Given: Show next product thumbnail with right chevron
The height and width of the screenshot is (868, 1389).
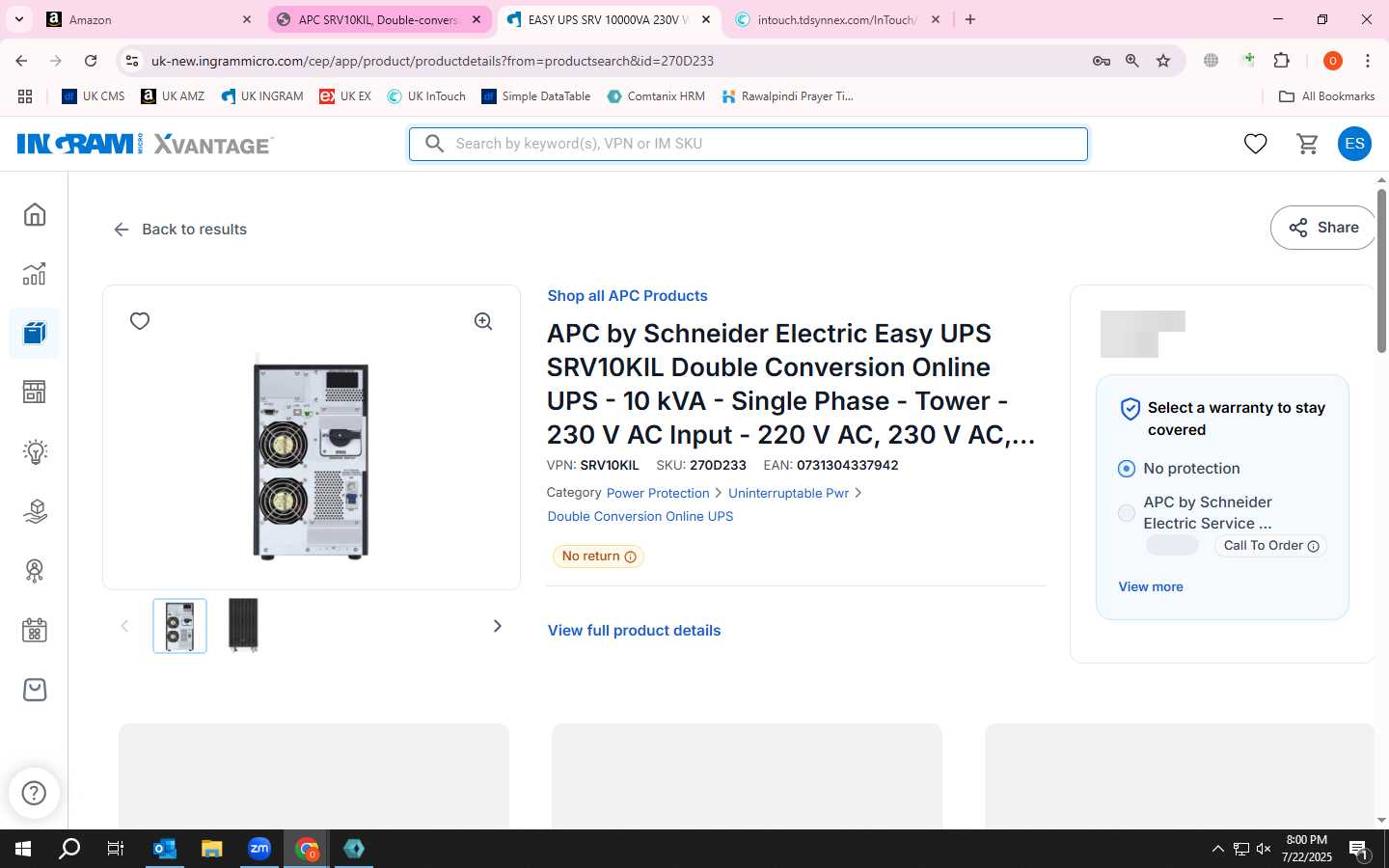Looking at the screenshot, I should [498, 626].
